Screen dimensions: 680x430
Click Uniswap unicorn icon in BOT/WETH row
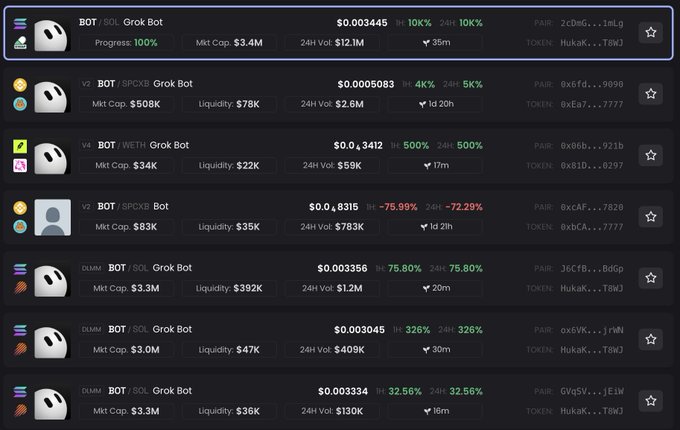point(20,165)
